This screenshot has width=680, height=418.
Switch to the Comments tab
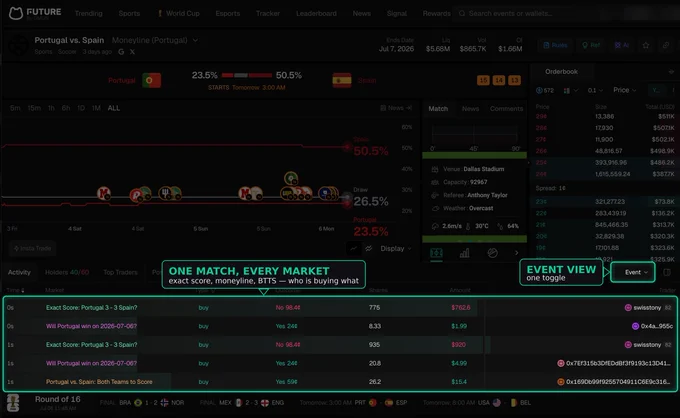tap(507, 109)
